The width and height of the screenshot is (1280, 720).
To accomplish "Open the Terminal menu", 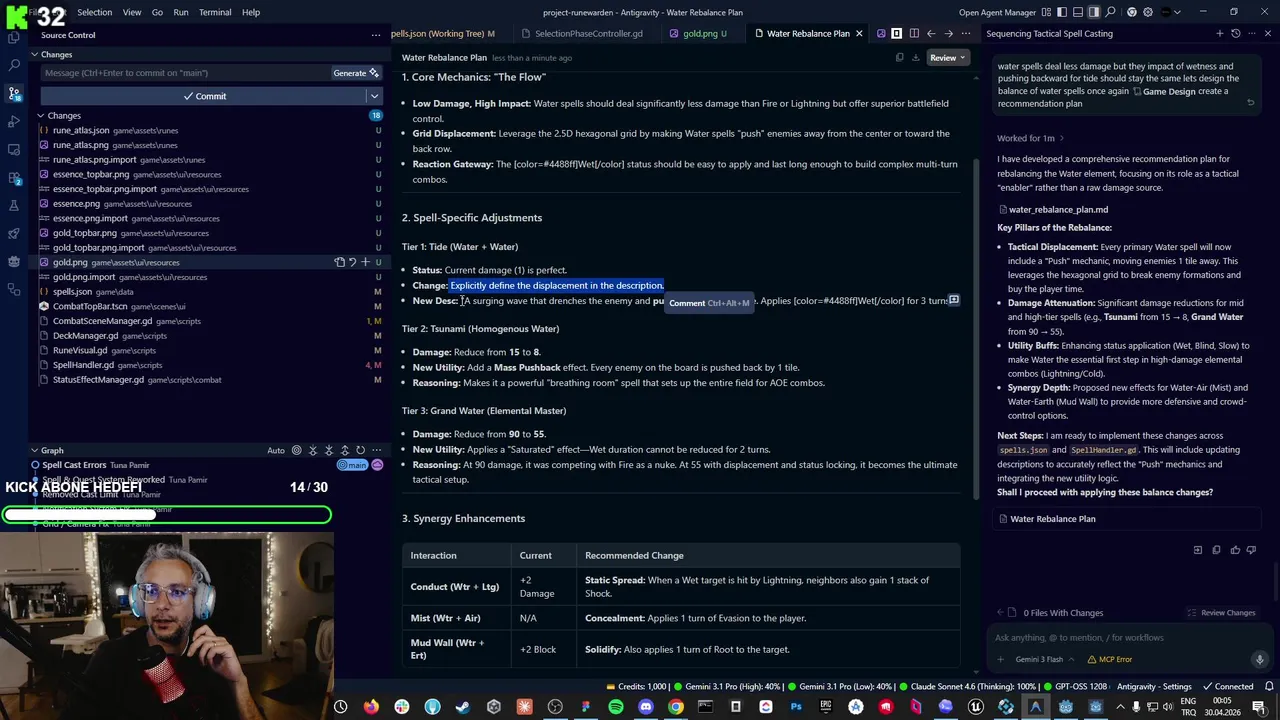I will click(x=215, y=12).
